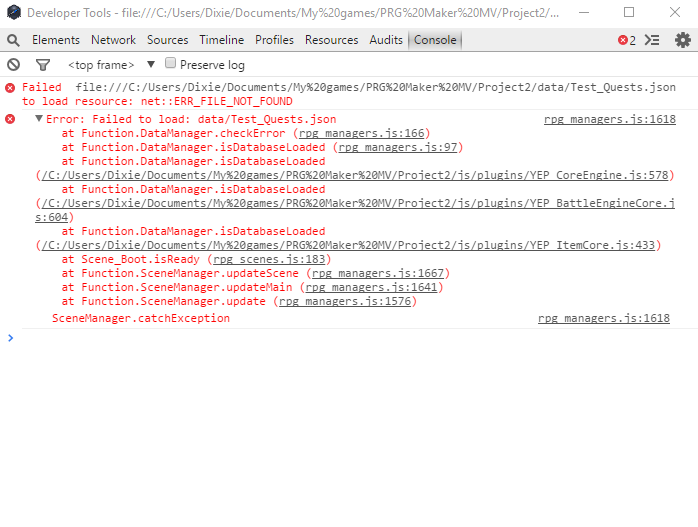This screenshot has width=698, height=527.
Task: Open the rpg_managers.js:166 source link
Action: [361, 133]
